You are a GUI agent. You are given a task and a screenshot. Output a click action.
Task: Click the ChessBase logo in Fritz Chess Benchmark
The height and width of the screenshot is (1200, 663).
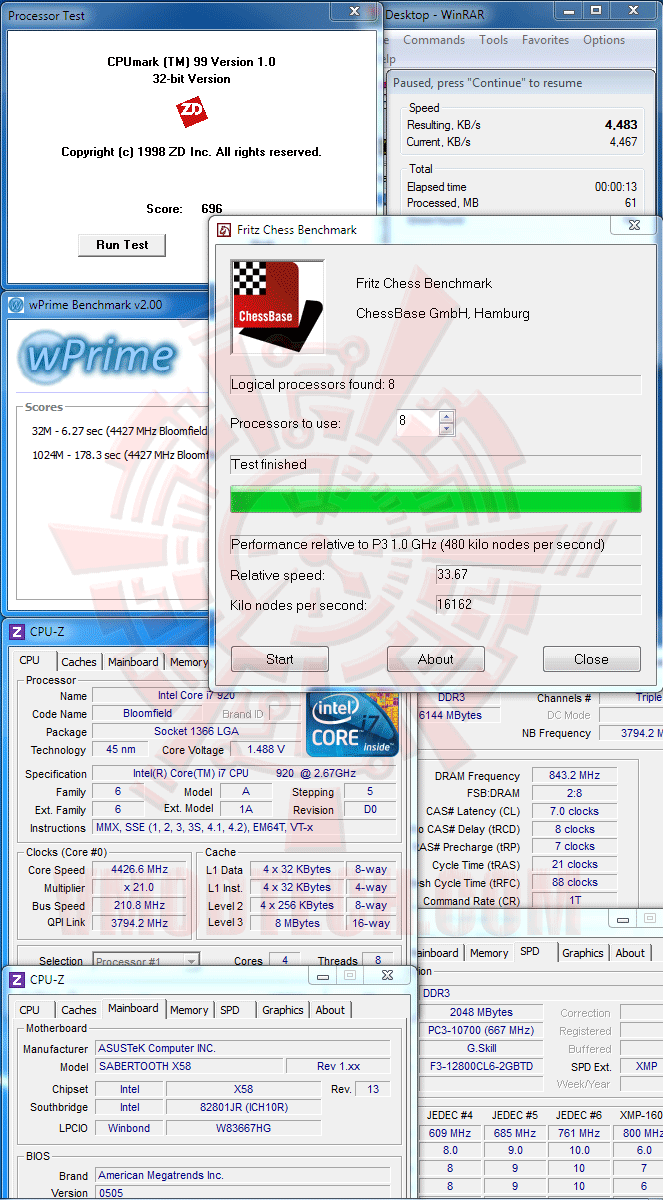(x=278, y=307)
